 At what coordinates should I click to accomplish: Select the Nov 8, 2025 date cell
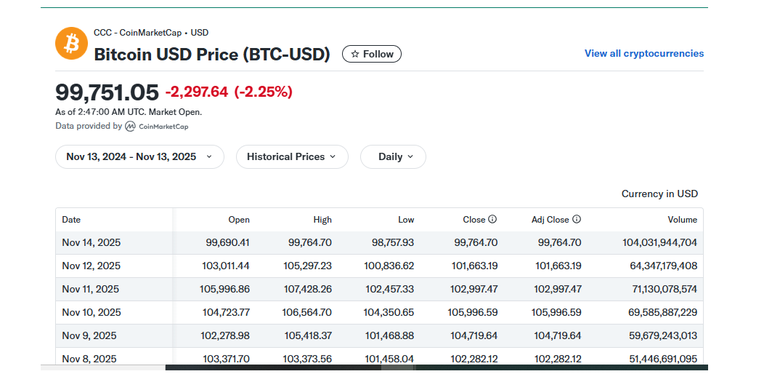pos(89,359)
